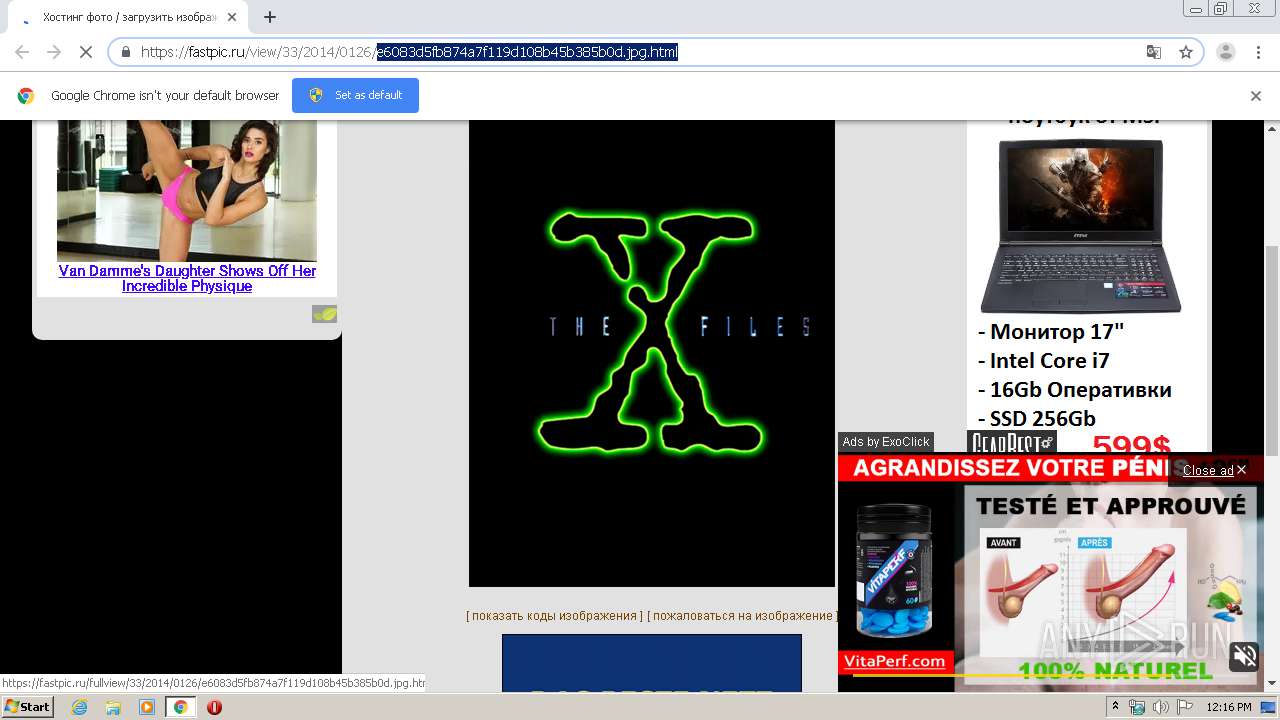Launch Internet Explorer from taskbar
Screen dimensions: 1280x720
pyautogui.click(x=79, y=707)
